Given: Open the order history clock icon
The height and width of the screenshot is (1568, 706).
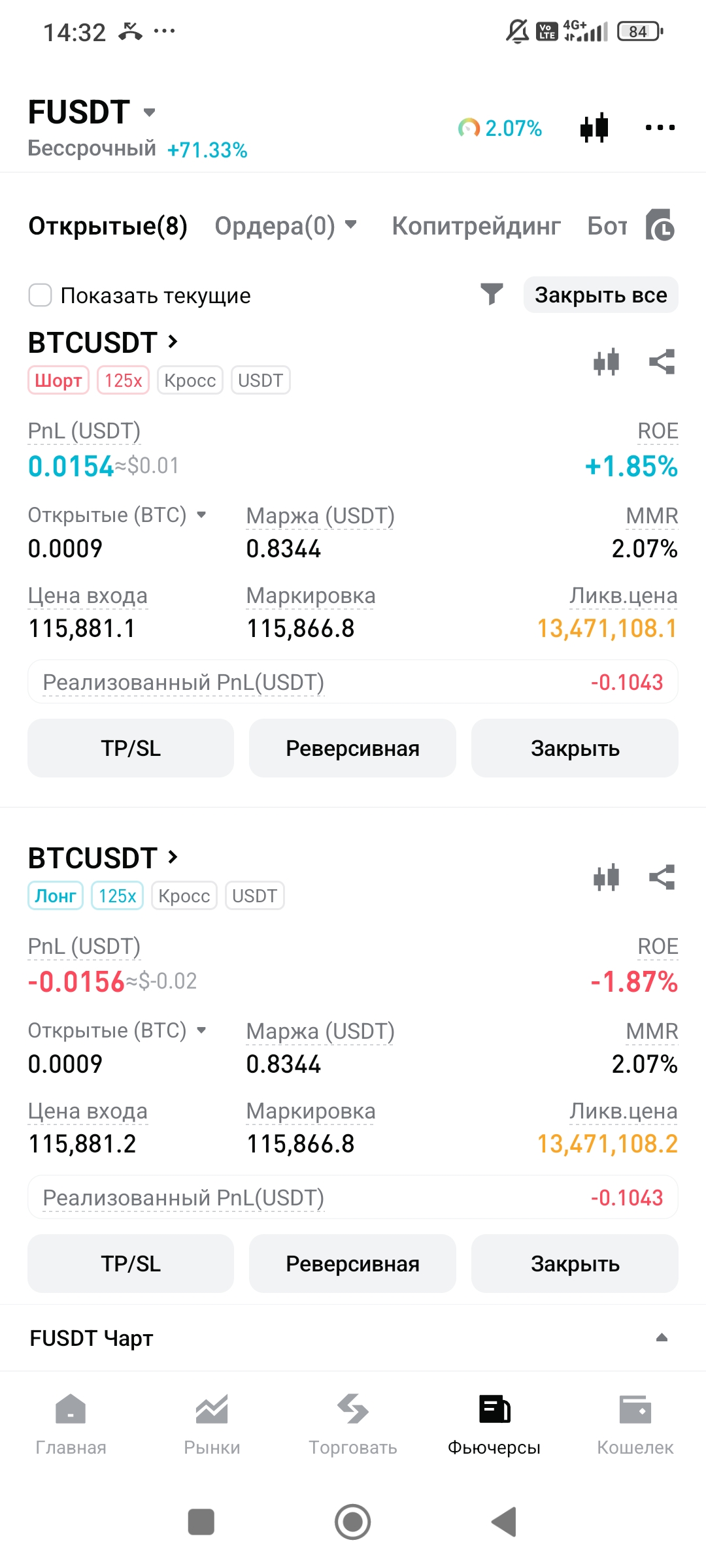Looking at the screenshot, I should (x=660, y=226).
